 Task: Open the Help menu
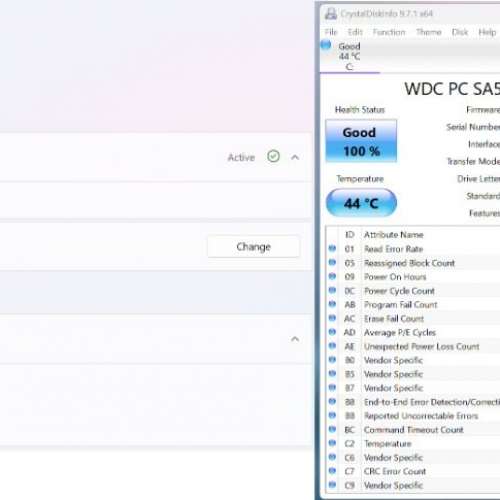coord(487,32)
